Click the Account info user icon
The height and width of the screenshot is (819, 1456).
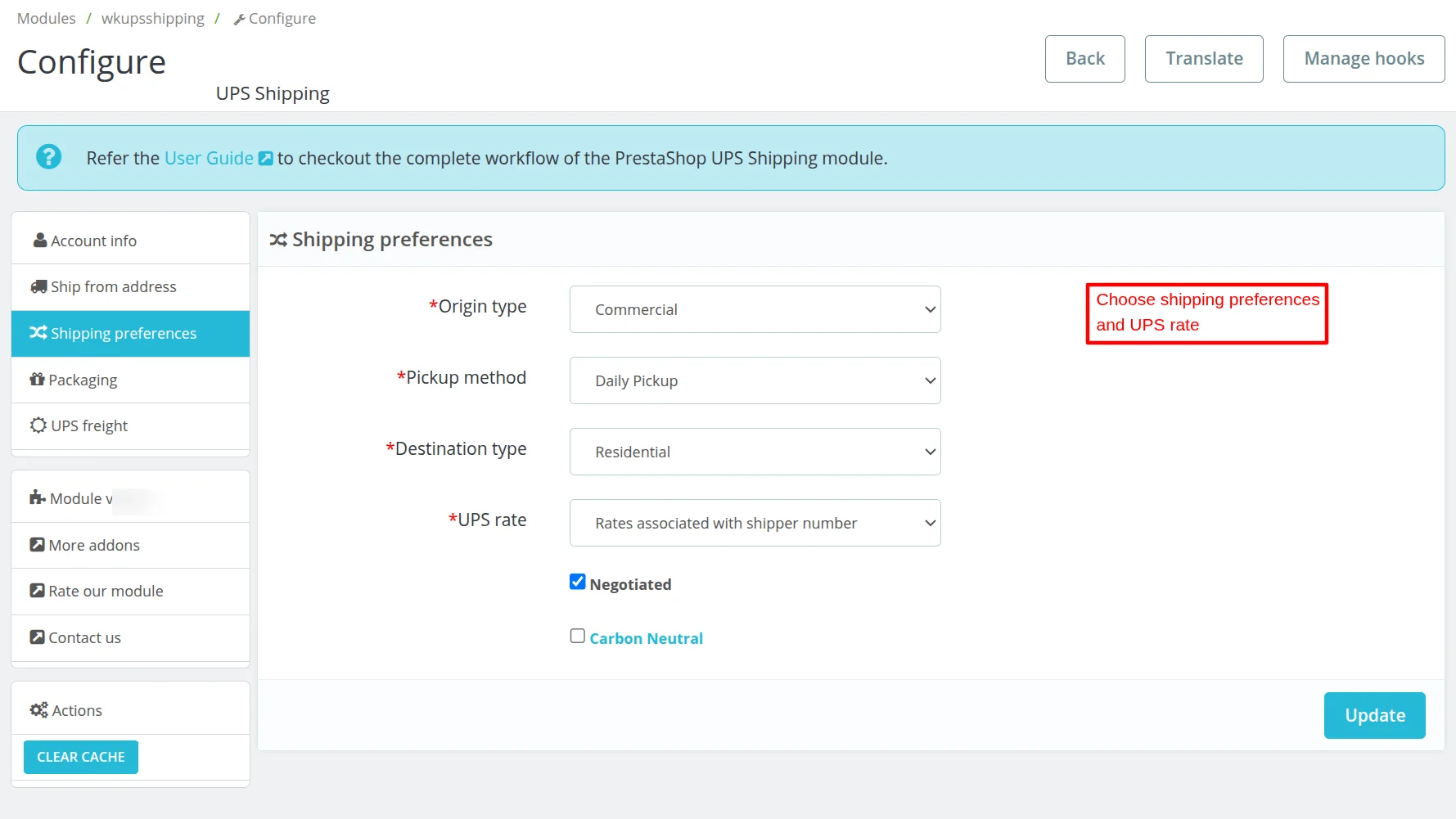click(39, 241)
